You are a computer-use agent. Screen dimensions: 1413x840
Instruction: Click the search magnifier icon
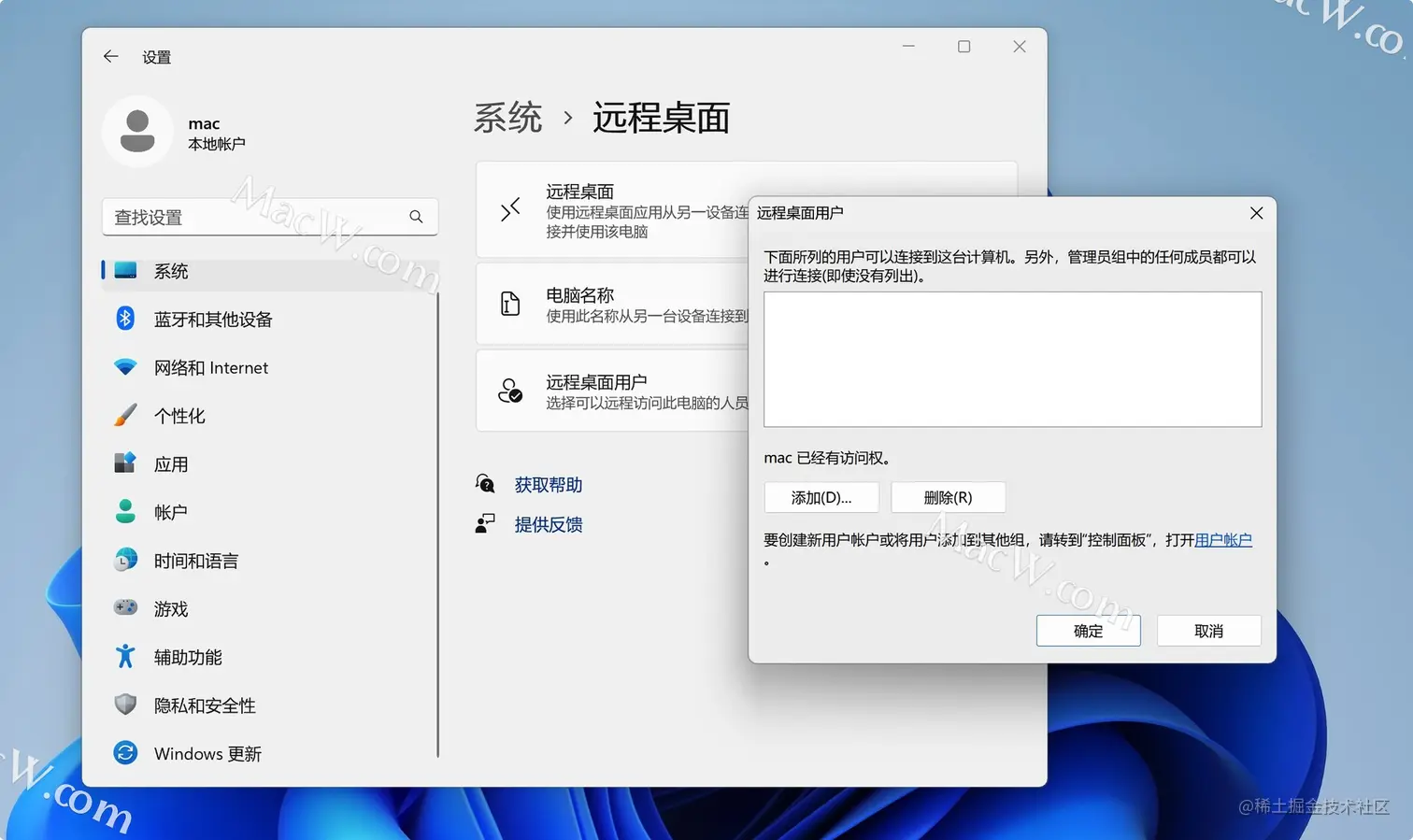pyautogui.click(x=416, y=217)
